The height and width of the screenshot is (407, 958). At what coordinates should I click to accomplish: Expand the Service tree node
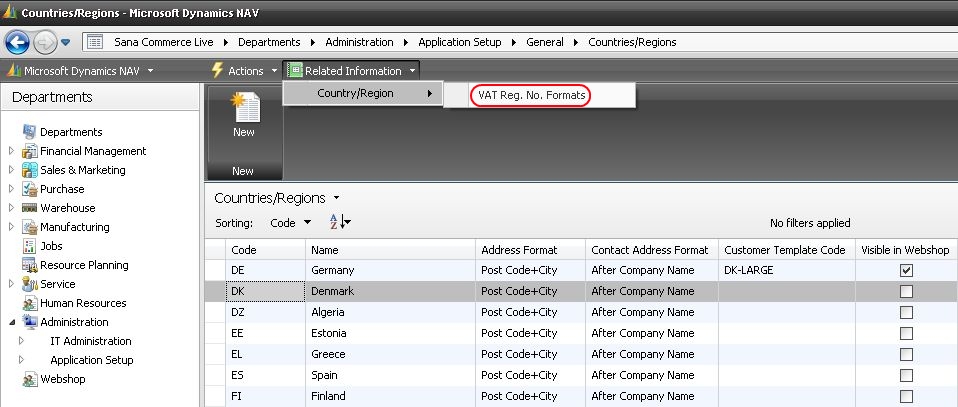coord(11,283)
